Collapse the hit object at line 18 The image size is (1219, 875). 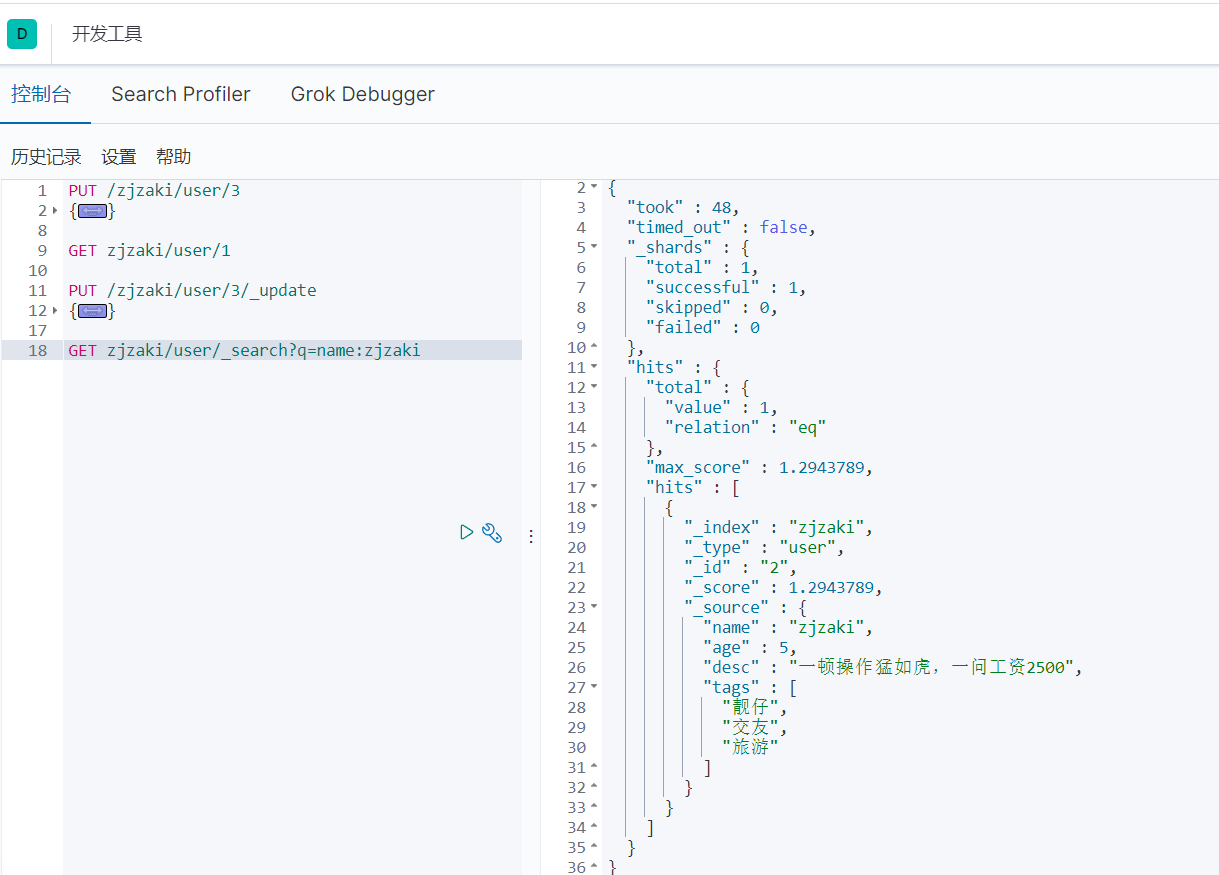(x=594, y=507)
